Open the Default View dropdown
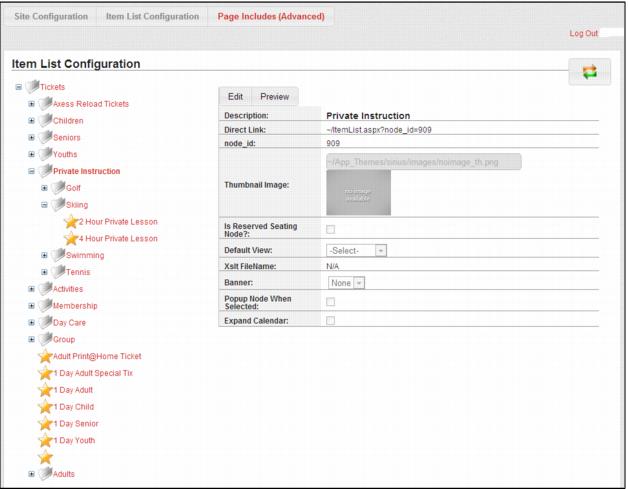Image resolution: width=628 pixels, height=489 pixels. [x=356, y=250]
